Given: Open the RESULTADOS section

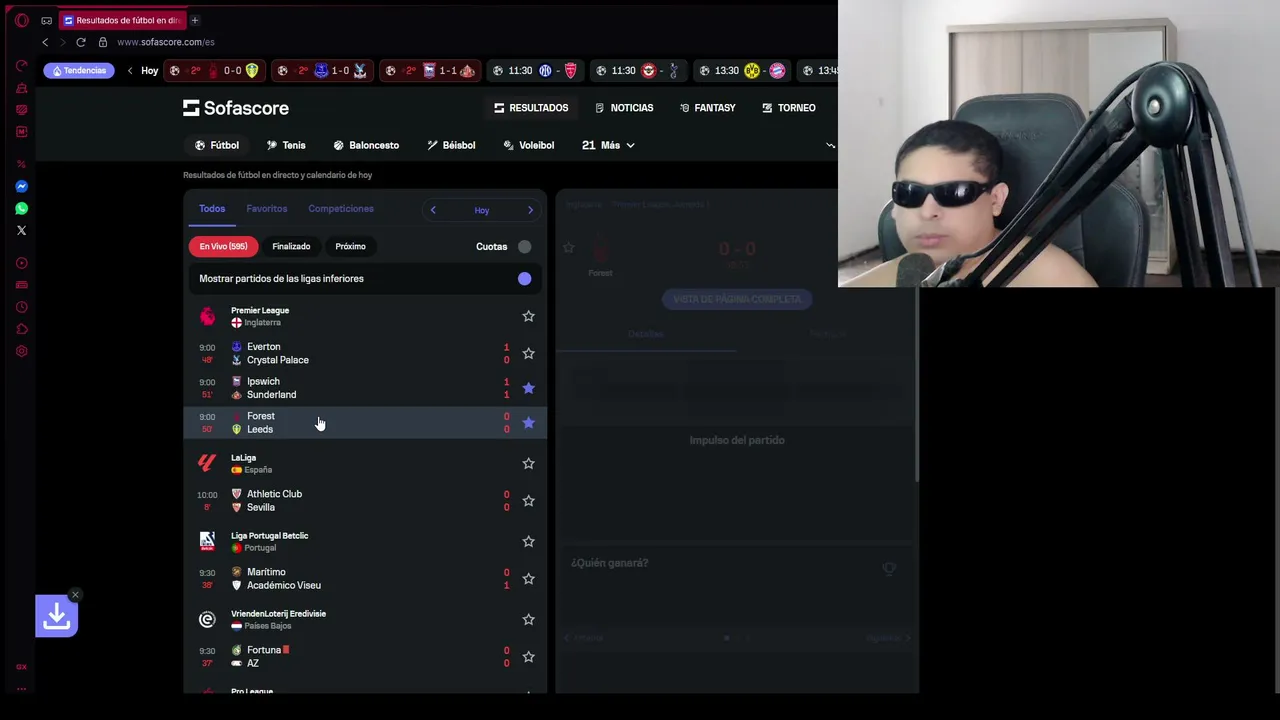Looking at the screenshot, I should click(531, 108).
